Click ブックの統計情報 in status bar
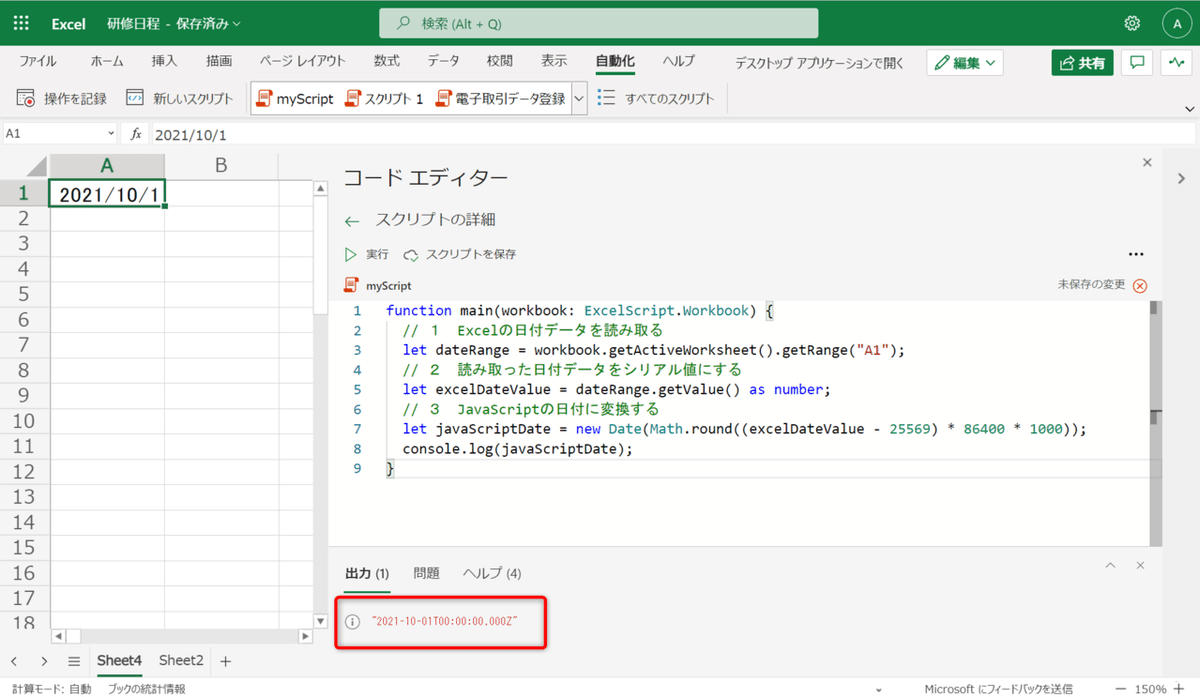This screenshot has height=697, width=1200. (x=146, y=688)
